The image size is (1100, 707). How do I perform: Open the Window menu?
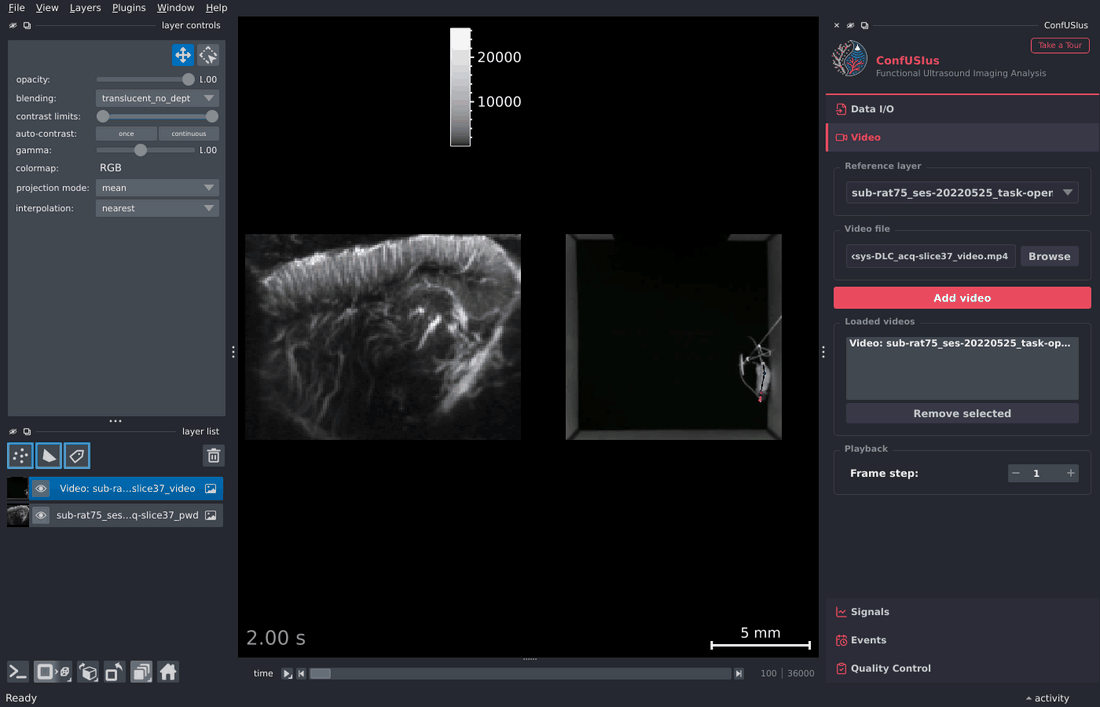[175, 8]
